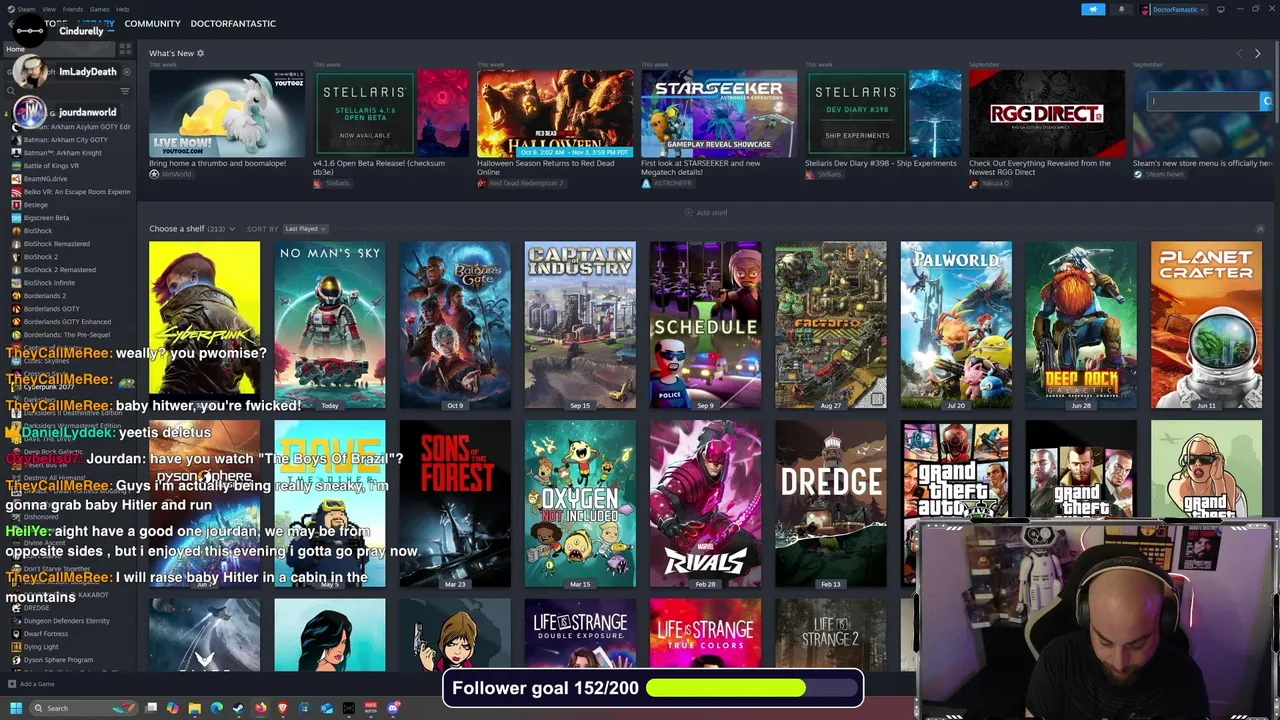The image size is (1280, 720).
Task: Select Life is Strange Double Exposure cover
Action: point(580,635)
